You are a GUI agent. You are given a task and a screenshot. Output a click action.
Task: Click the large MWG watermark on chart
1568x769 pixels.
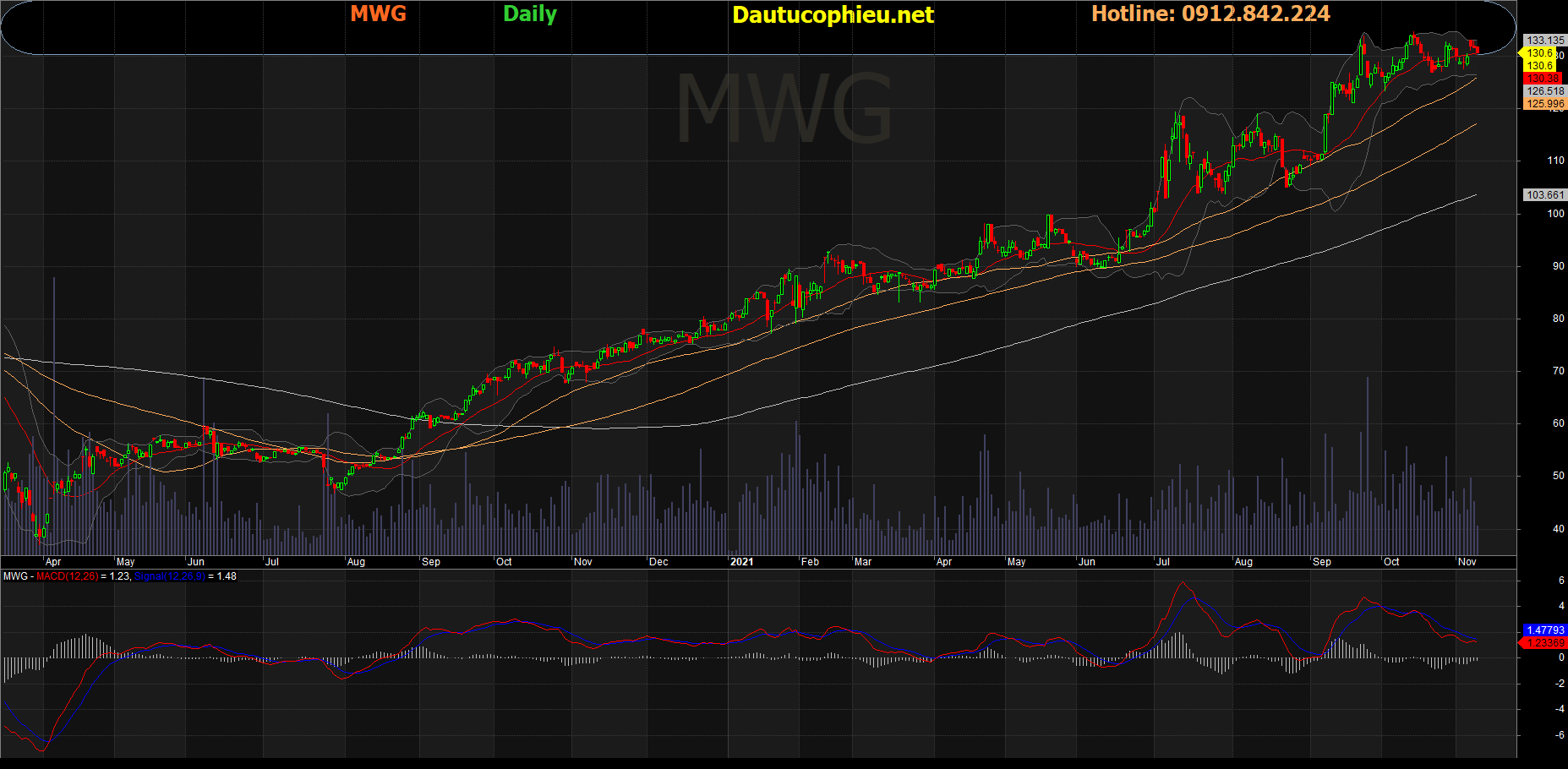tap(784, 109)
